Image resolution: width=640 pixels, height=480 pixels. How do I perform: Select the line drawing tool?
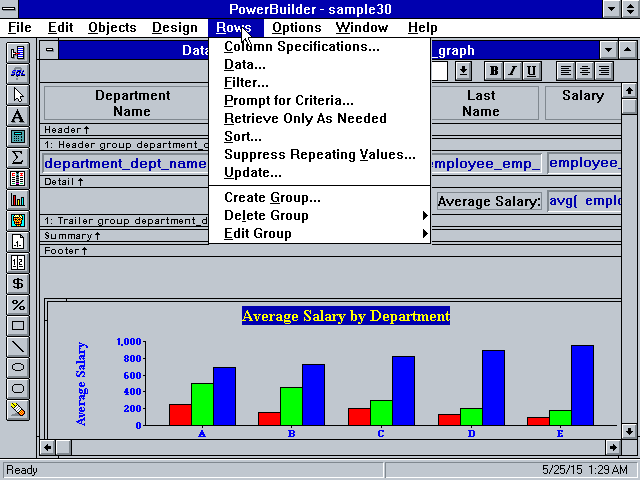[x=18, y=347]
